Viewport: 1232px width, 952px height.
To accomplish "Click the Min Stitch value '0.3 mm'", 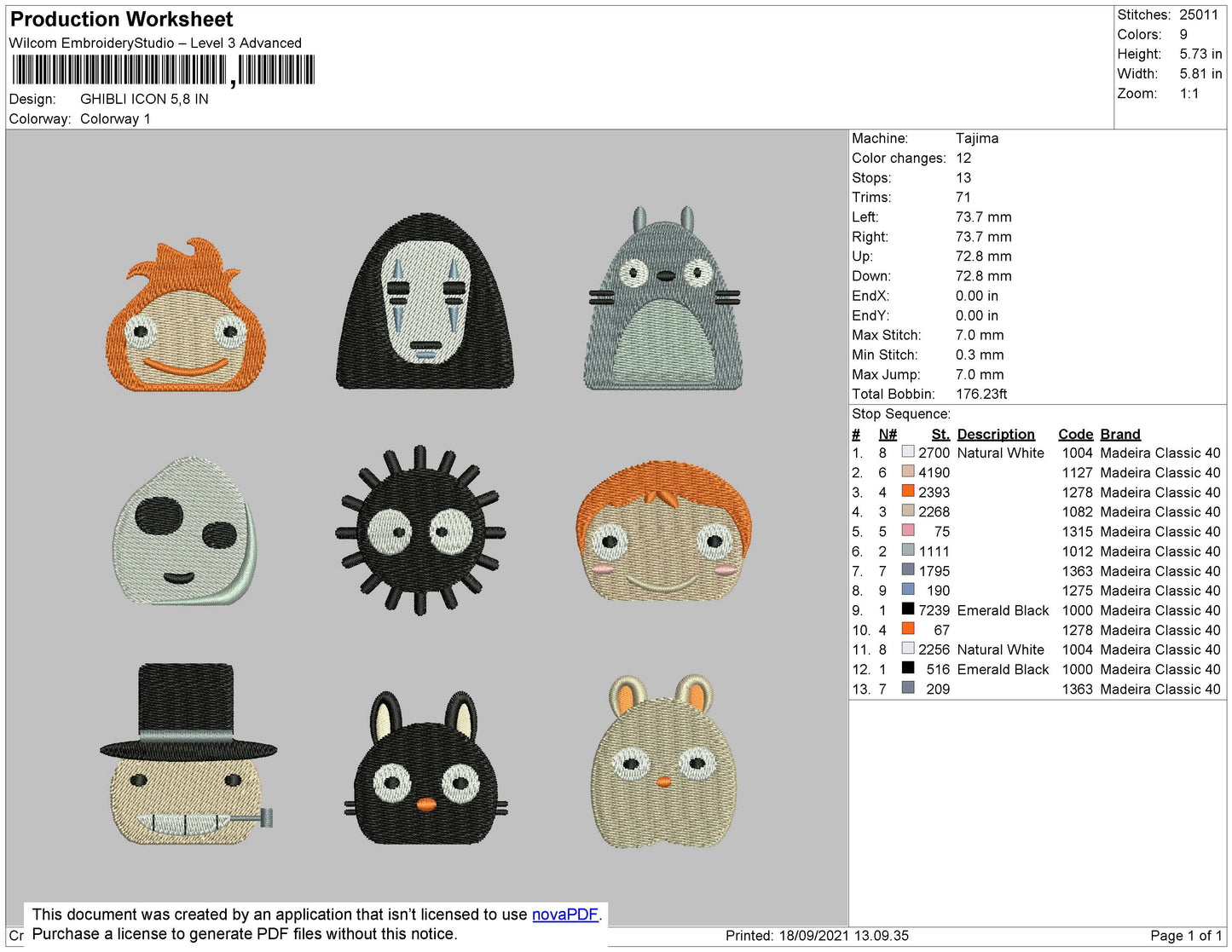I will (980, 355).
